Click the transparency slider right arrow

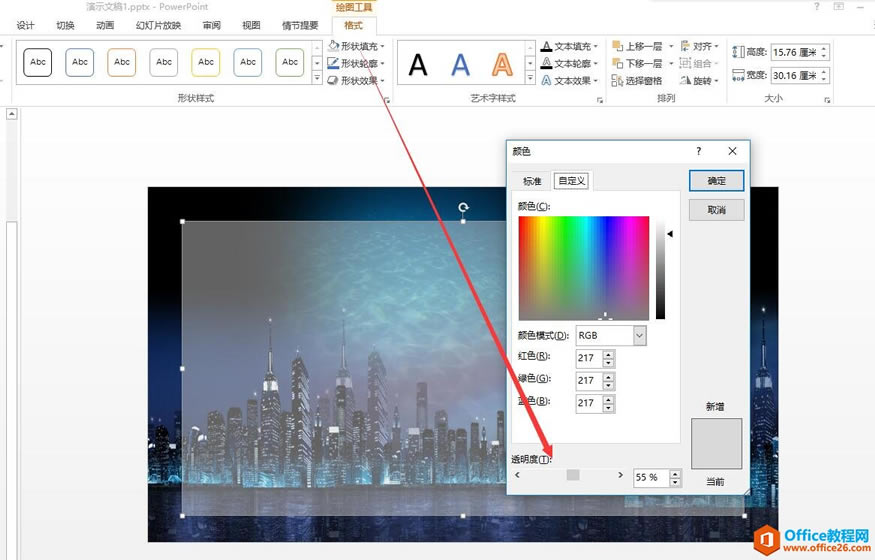point(621,475)
